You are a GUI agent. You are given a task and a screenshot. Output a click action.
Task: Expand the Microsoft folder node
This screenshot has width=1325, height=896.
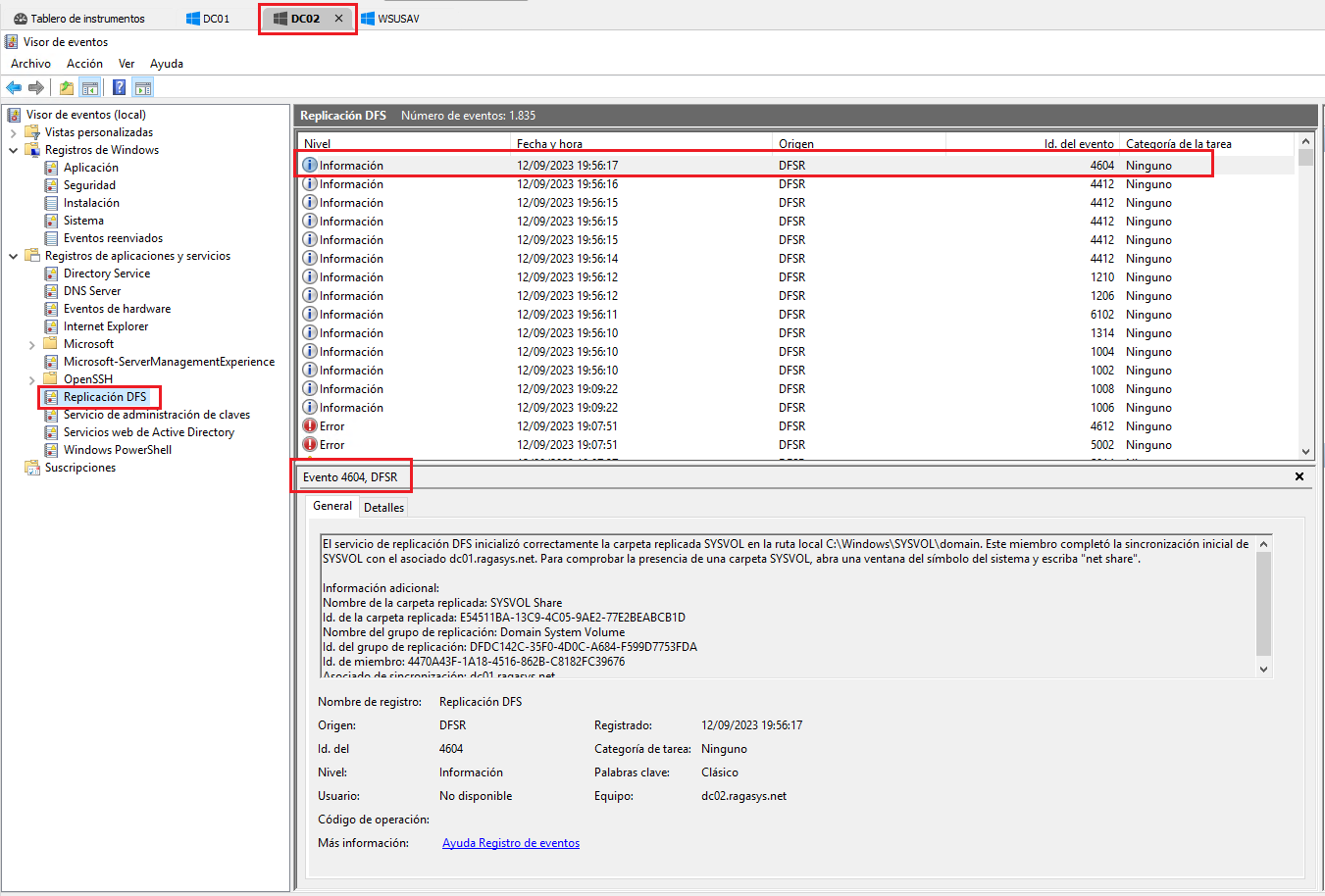[x=31, y=345]
